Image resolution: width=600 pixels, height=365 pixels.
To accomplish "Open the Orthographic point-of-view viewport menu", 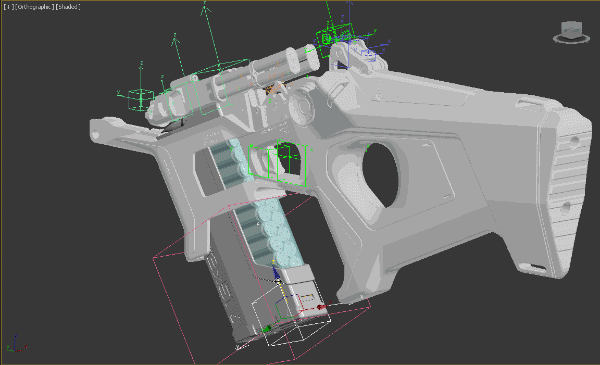I will 34,7.
